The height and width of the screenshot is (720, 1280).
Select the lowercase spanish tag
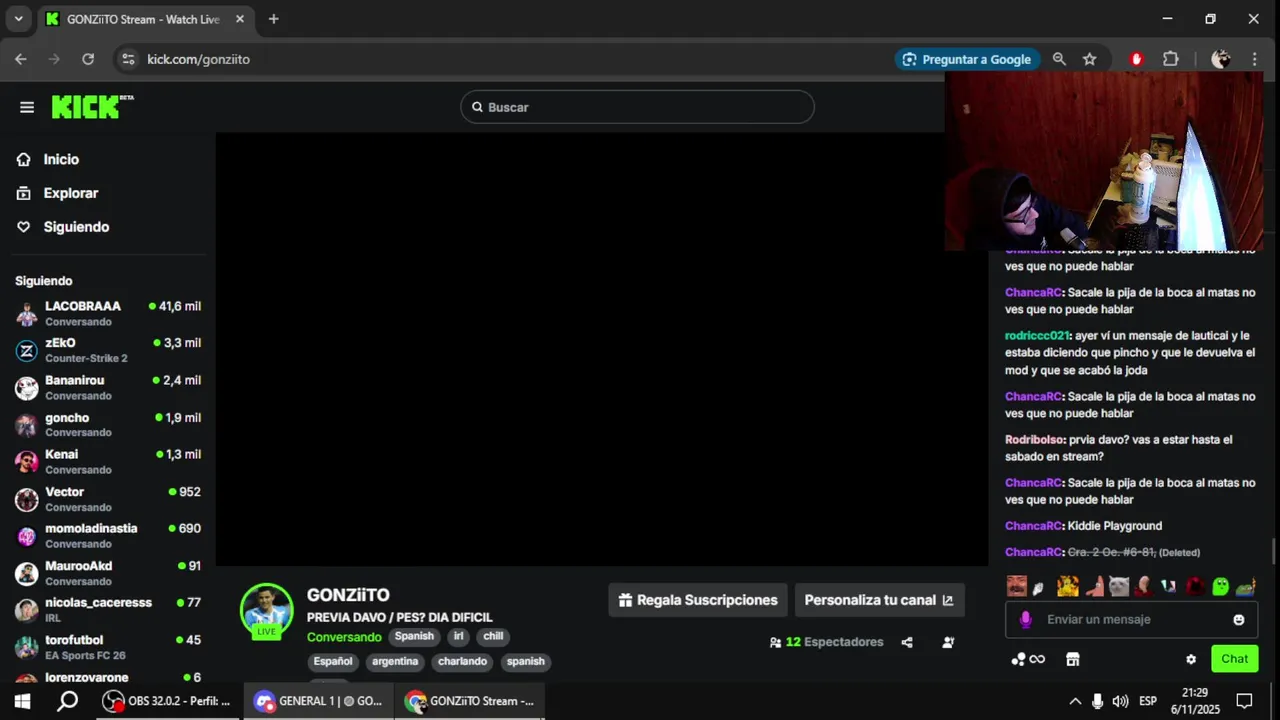point(525,661)
